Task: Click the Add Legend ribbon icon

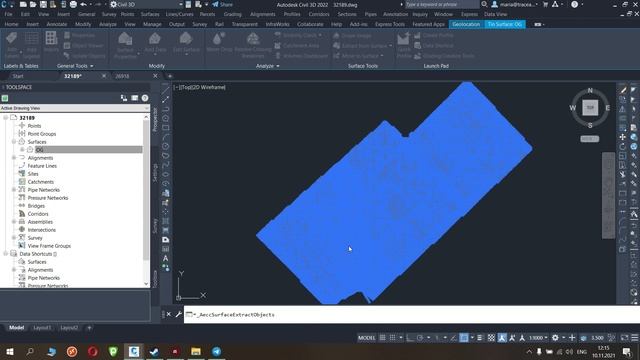Action: pyautogui.click(x=31, y=40)
